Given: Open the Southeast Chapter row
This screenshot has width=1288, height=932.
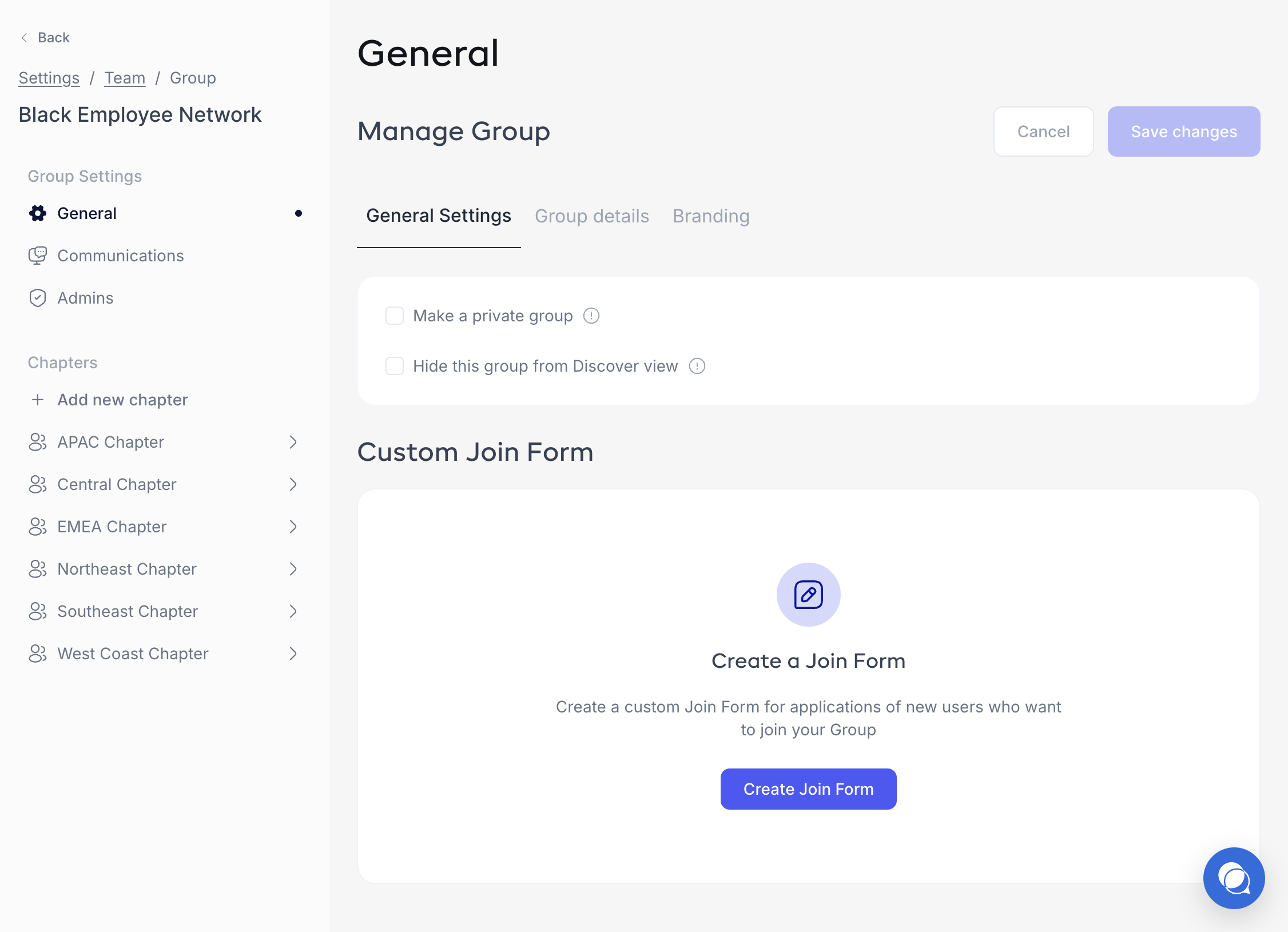Looking at the screenshot, I should (x=165, y=611).
